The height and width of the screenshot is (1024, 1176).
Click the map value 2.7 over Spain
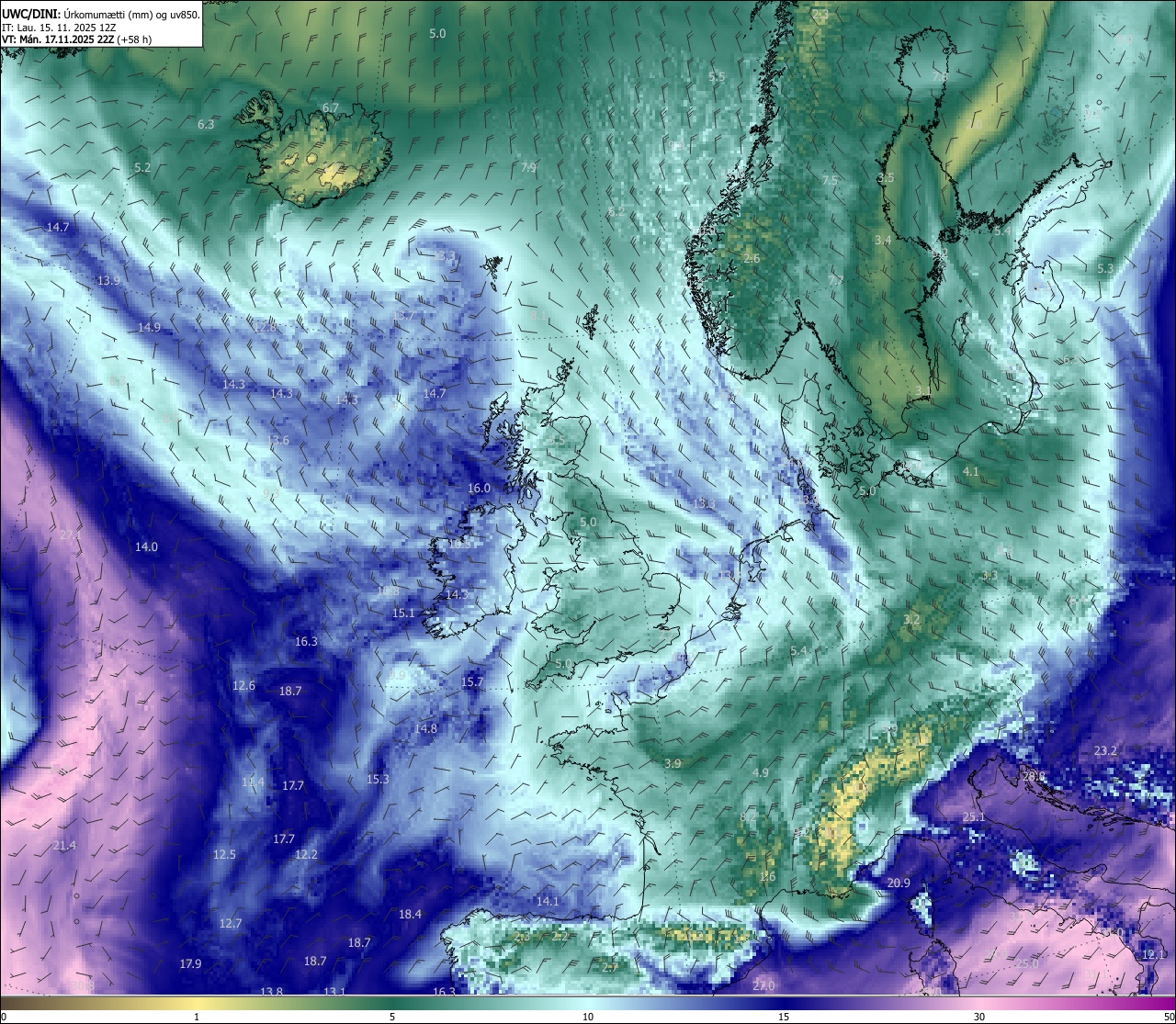click(610, 967)
